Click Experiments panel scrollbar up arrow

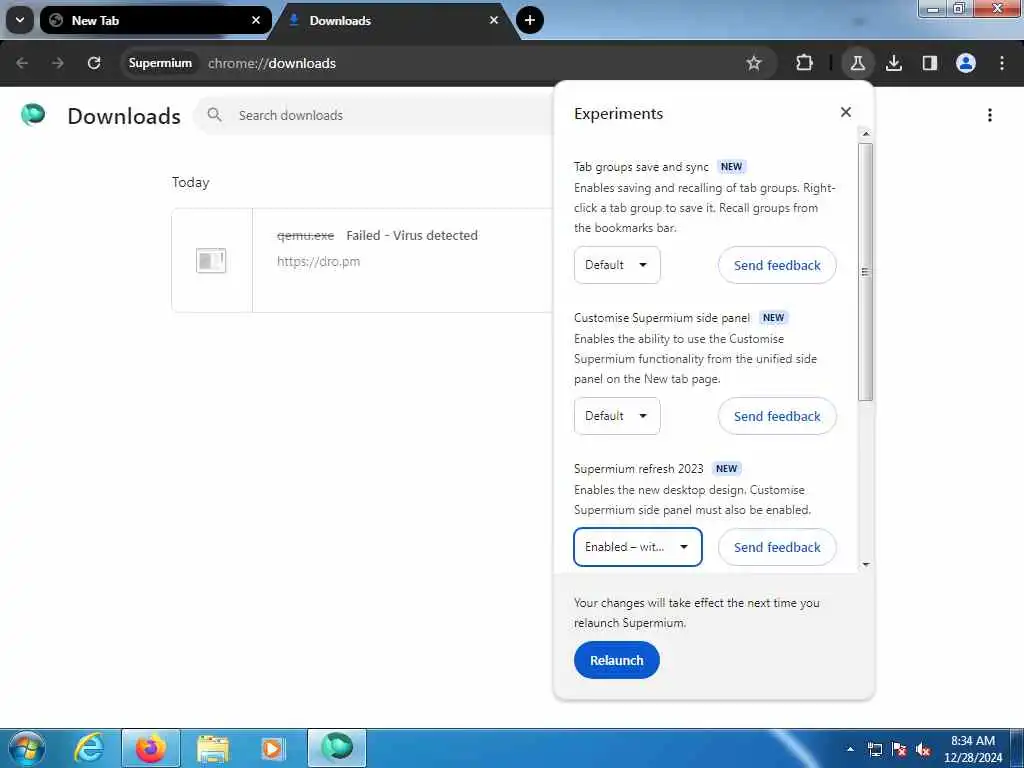[866, 134]
